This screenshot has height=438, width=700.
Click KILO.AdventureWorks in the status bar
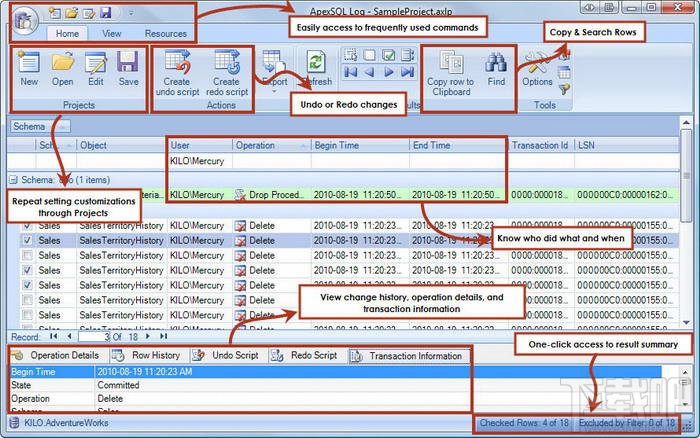(x=66, y=423)
